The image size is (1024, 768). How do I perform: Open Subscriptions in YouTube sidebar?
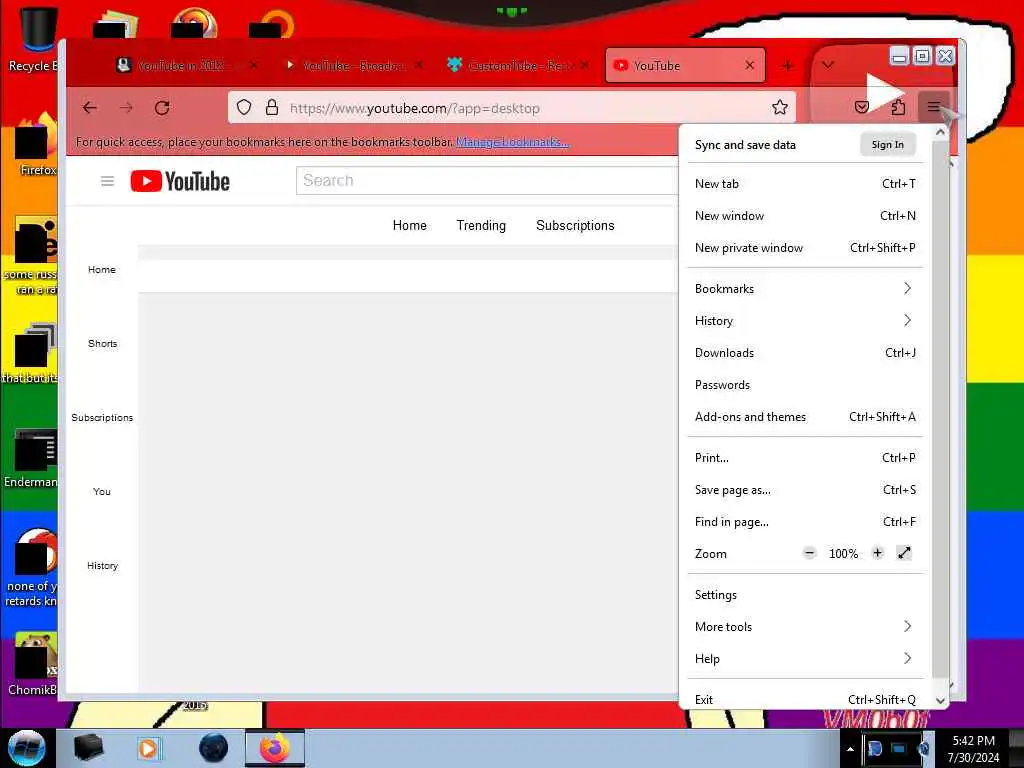pyautogui.click(x=103, y=417)
